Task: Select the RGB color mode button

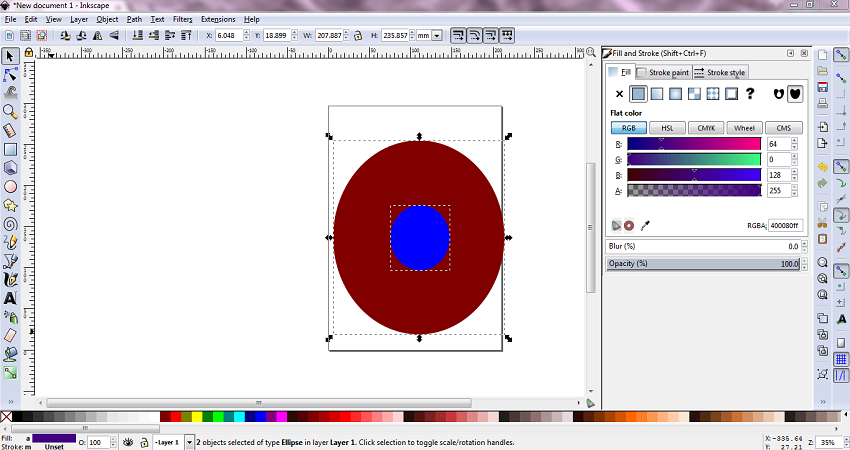Action: pos(629,128)
